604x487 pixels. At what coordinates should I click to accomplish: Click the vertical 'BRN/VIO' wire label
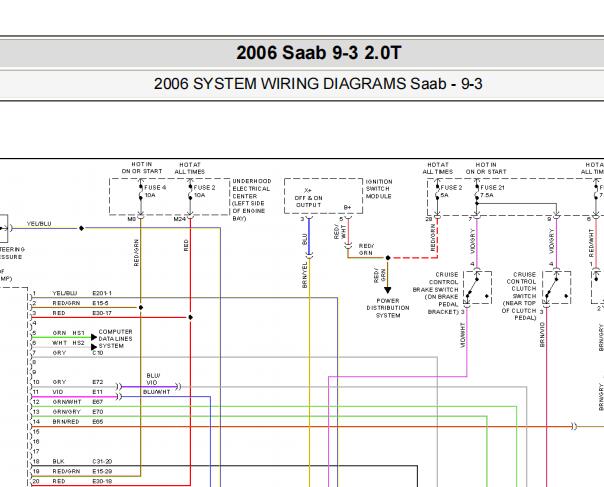tap(542, 335)
